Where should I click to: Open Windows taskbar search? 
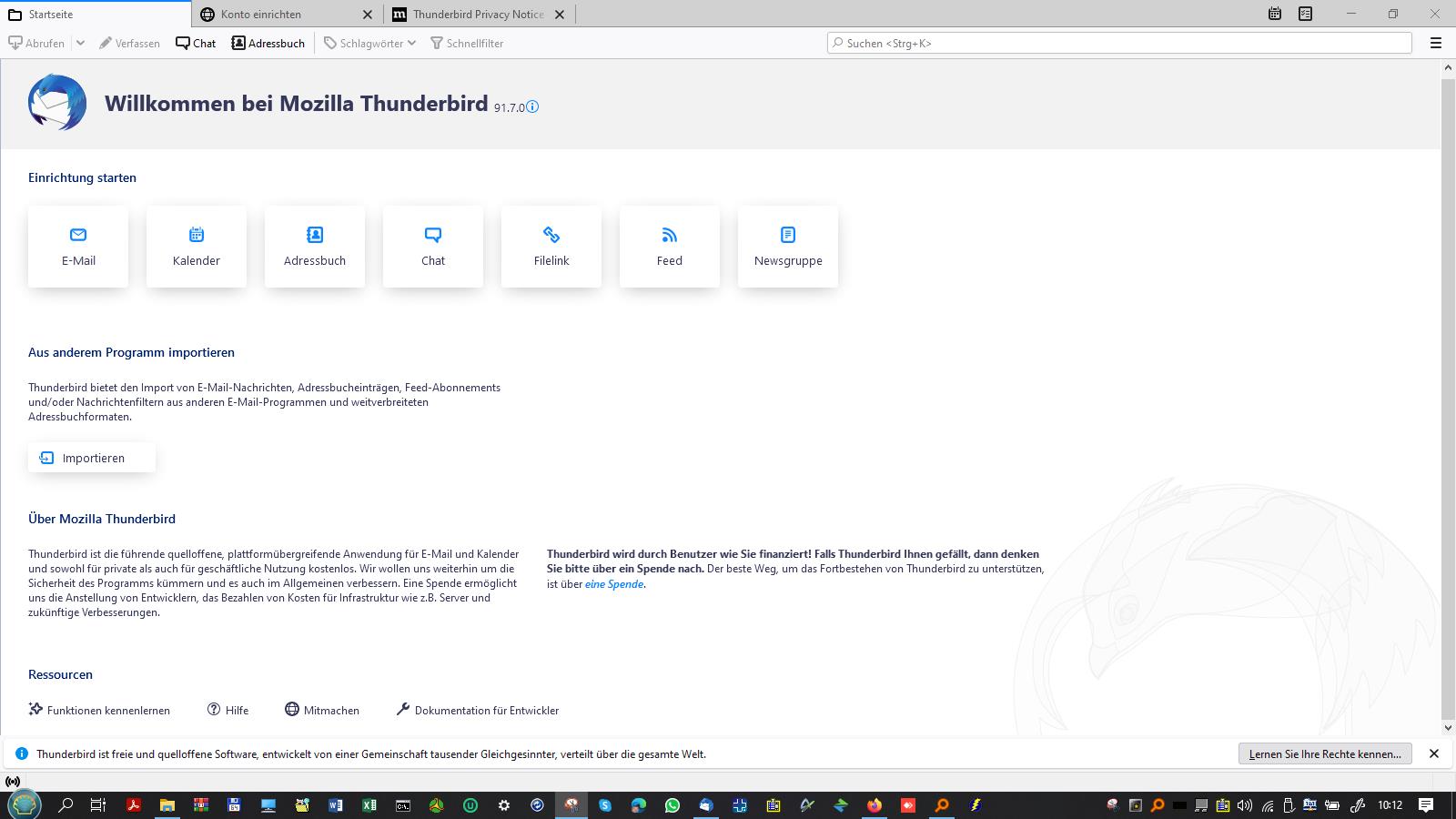66,805
